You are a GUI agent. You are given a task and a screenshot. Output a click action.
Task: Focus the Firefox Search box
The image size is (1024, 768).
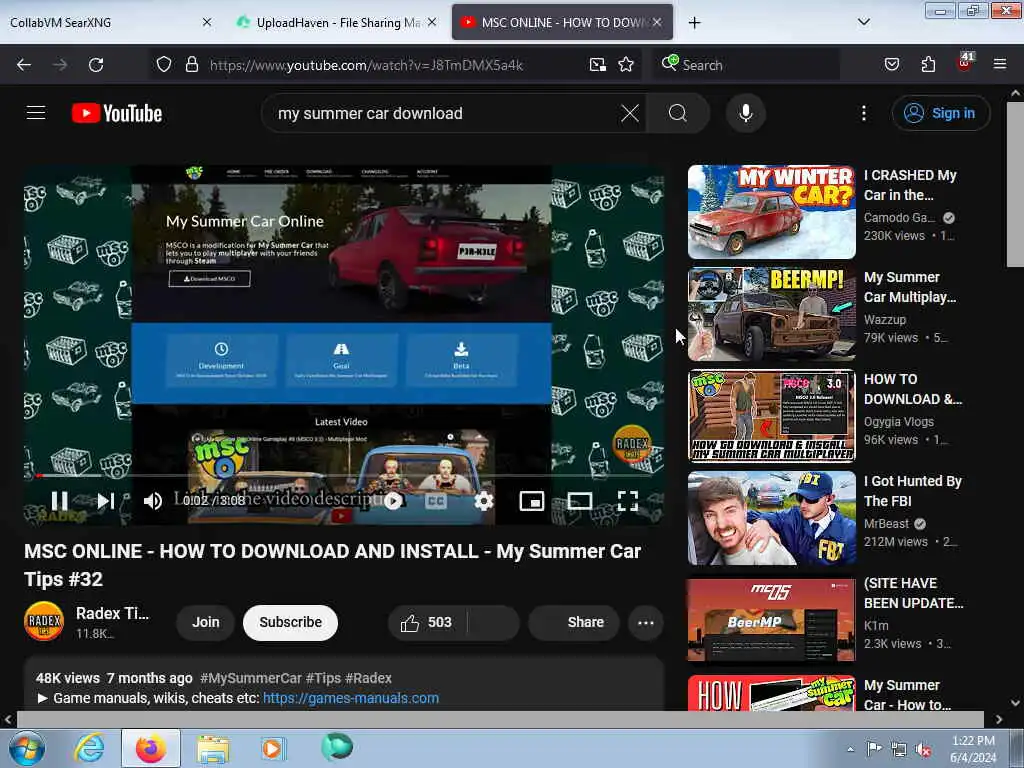(748, 65)
